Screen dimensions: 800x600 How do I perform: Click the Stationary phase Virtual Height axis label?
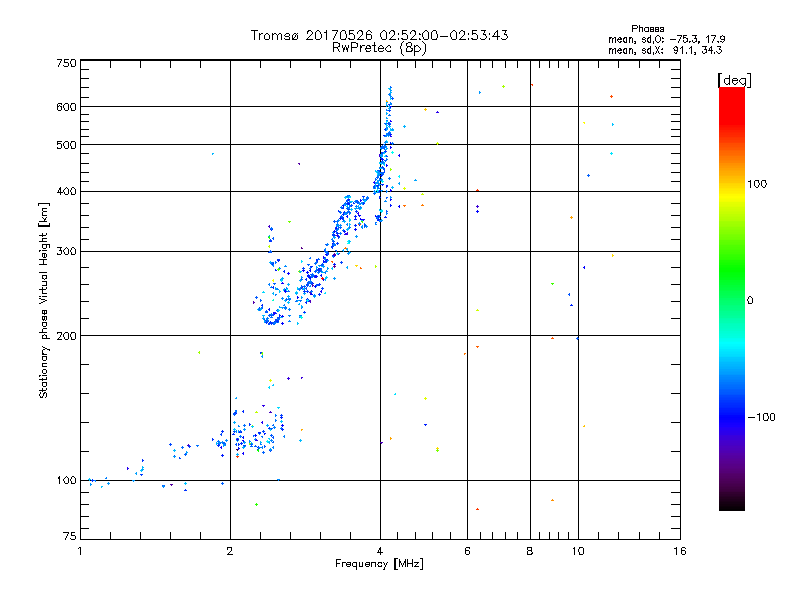tap(44, 300)
